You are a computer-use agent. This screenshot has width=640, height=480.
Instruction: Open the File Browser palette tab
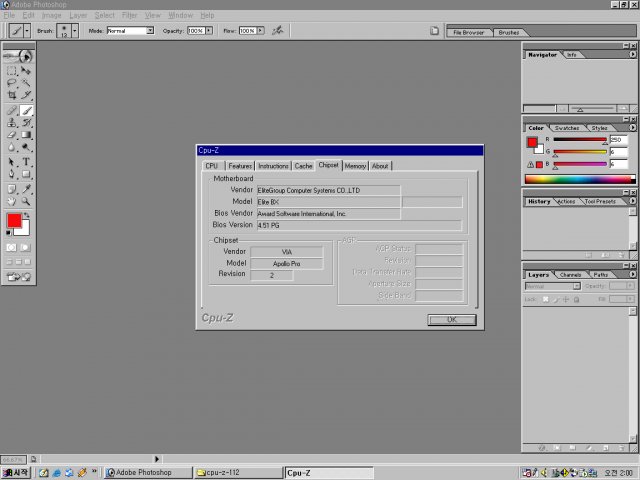tap(469, 32)
